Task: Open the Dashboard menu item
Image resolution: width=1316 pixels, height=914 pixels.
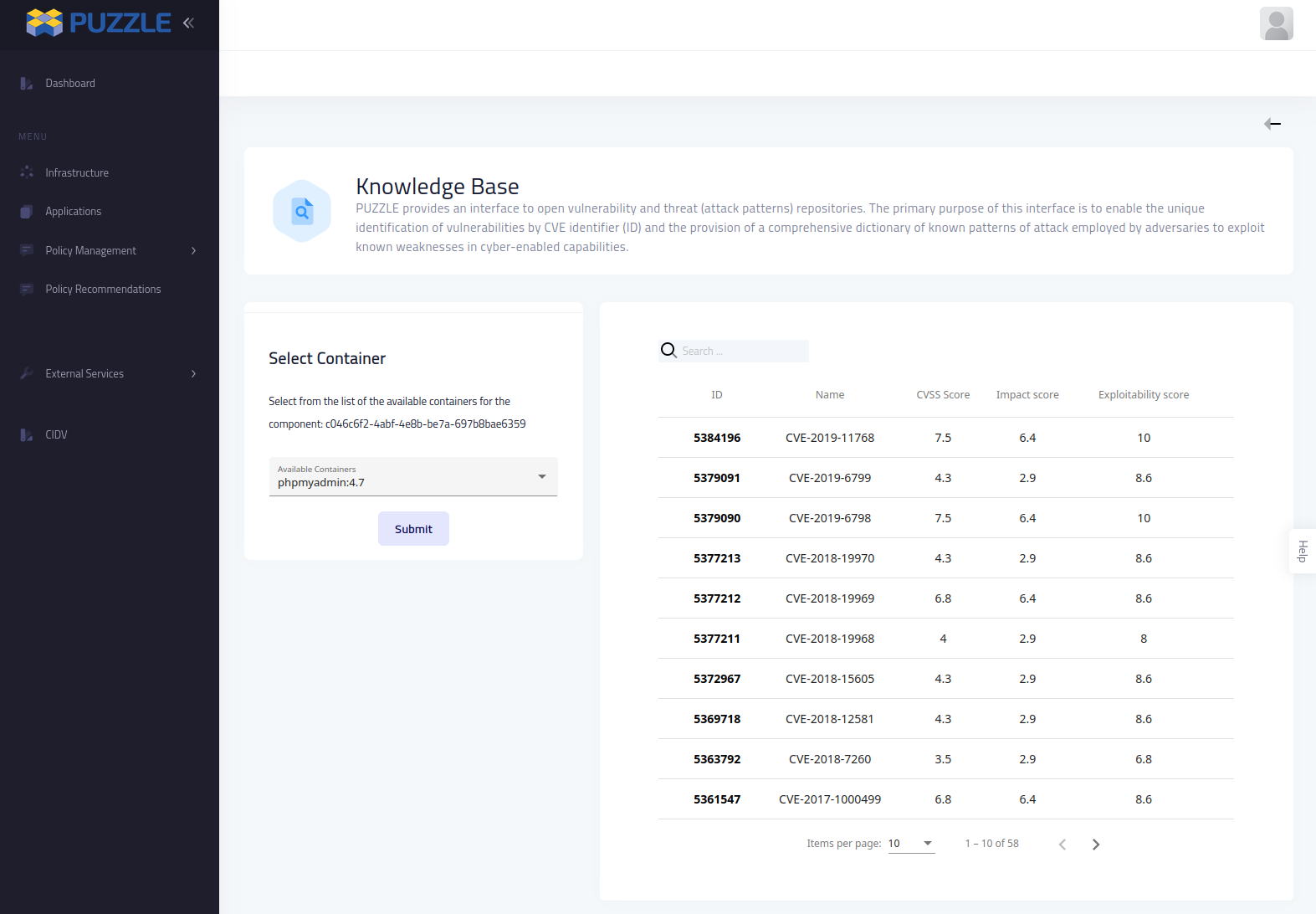Action: [x=70, y=84]
